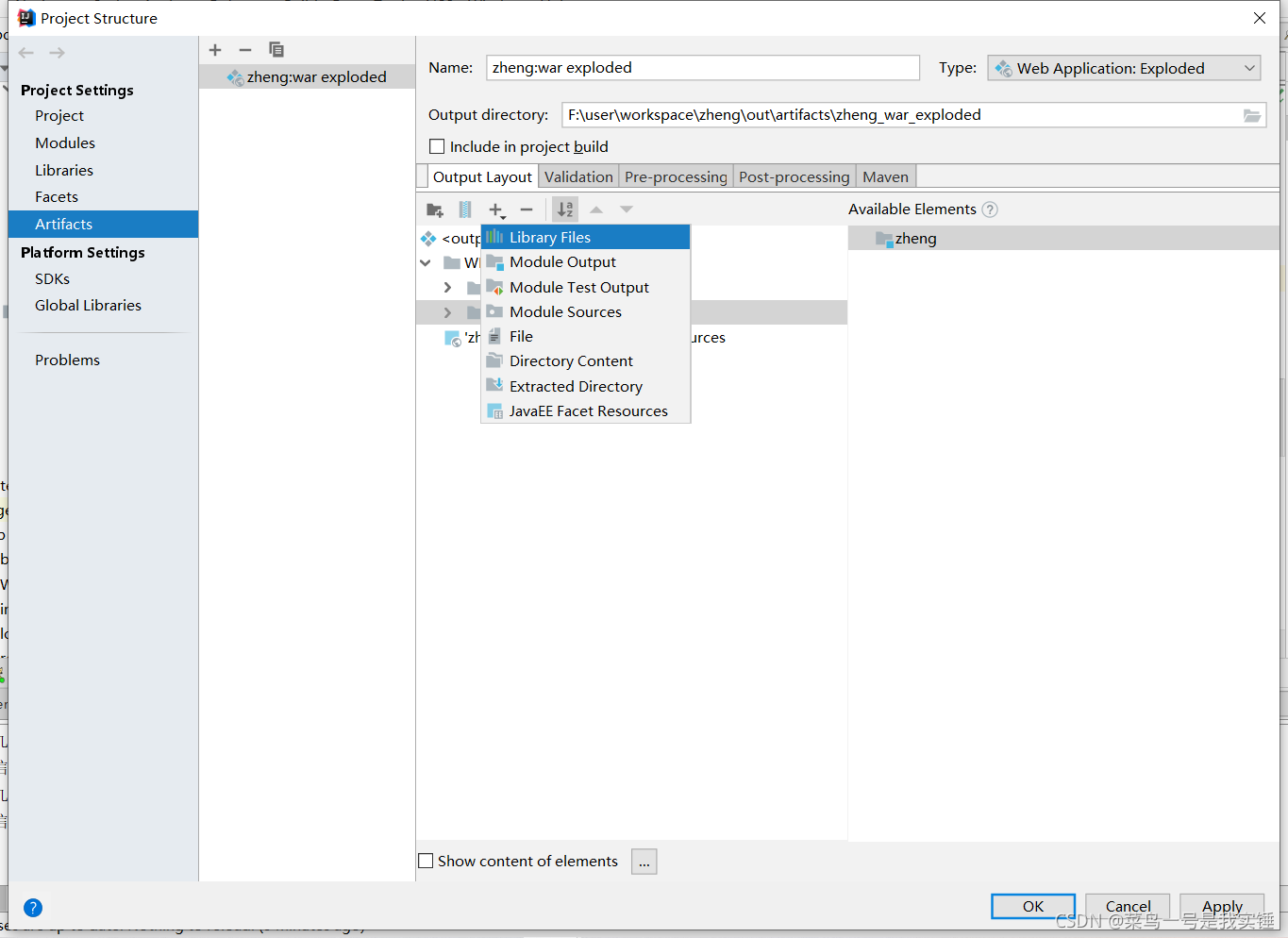The image size is (1288, 938).
Task: Switch to the Validation tab
Action: [x=578, y=176]
